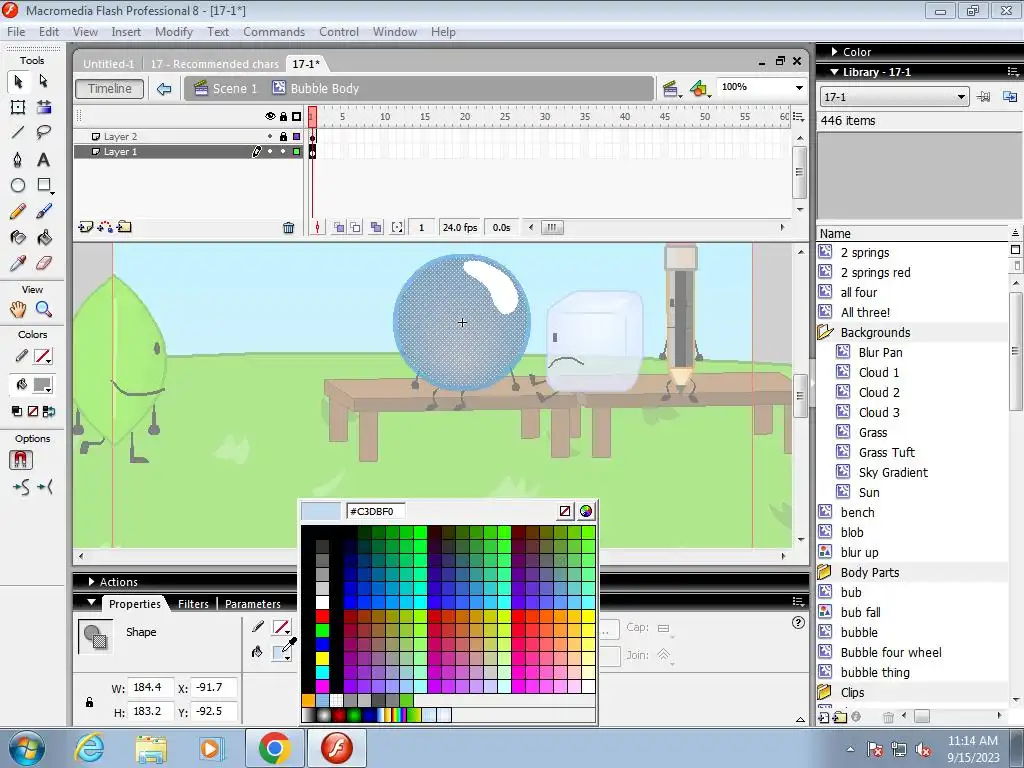
Task: Select the Pen tool
Action: [18, 159]
